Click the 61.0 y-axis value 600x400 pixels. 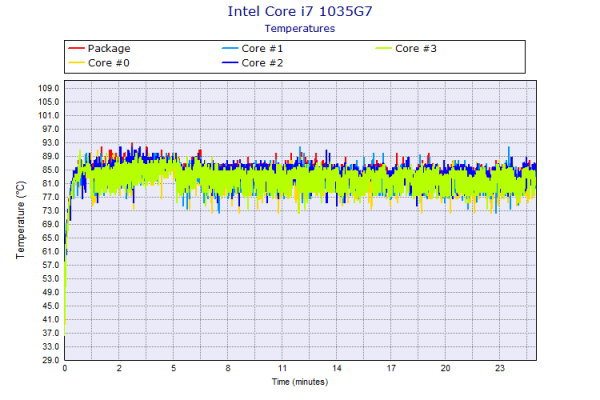[x=51, y=251]
